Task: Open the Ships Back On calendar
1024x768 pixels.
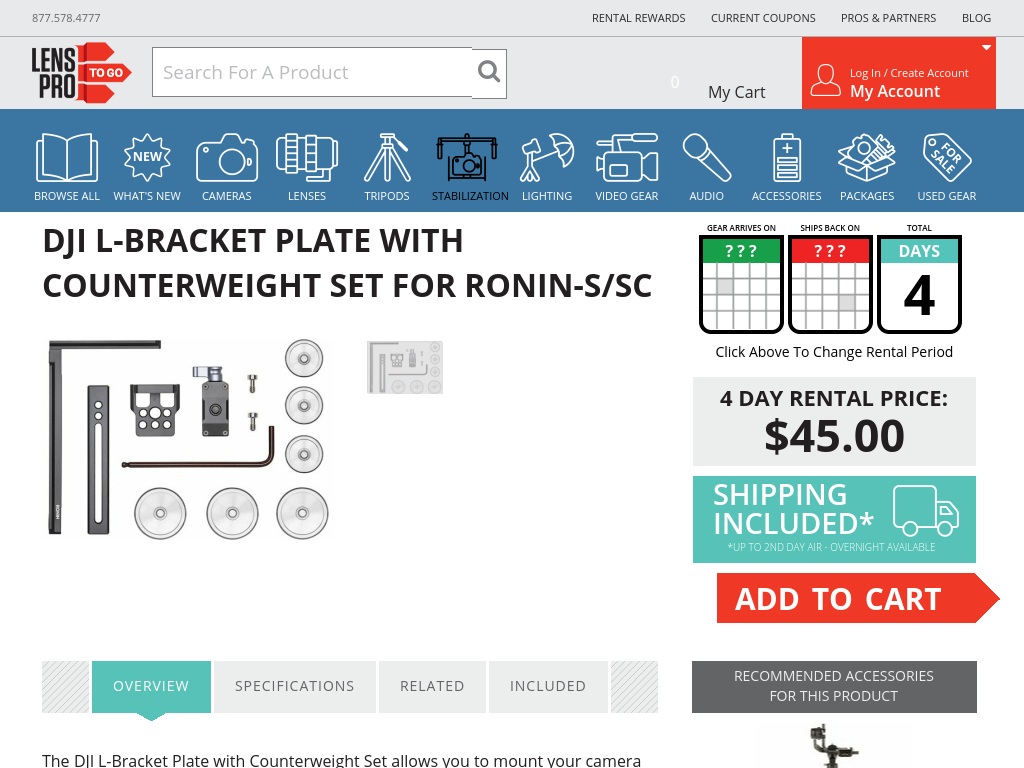Action: point(830,284)
